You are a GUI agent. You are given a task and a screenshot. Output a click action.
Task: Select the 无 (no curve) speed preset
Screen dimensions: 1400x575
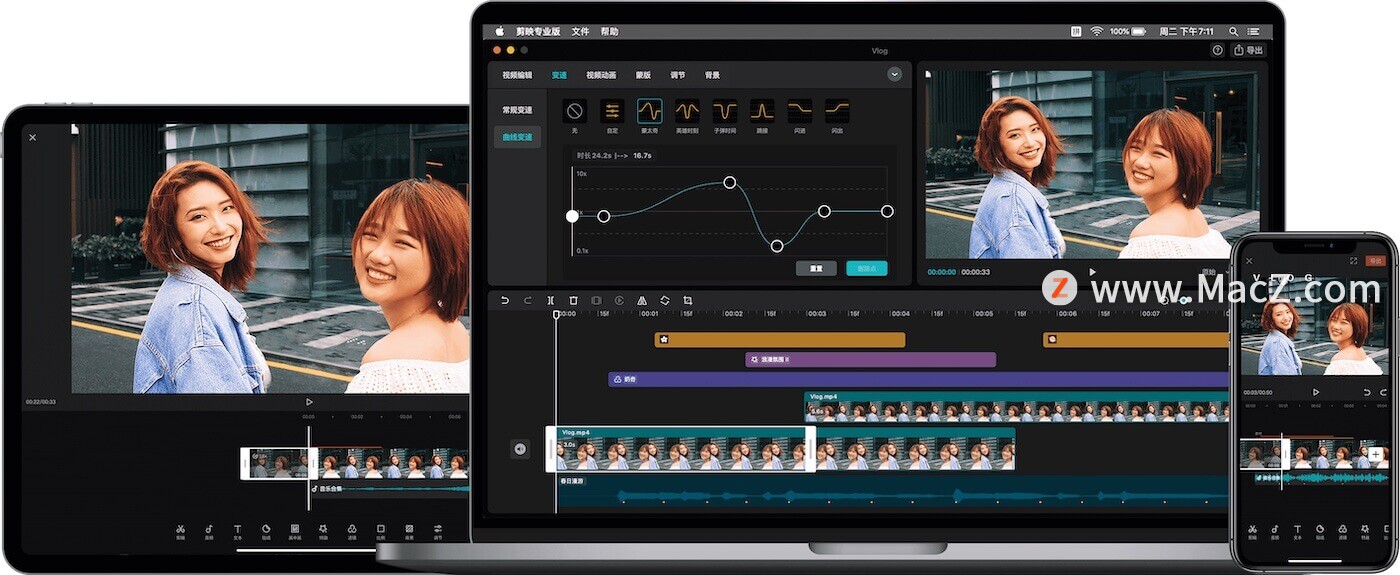tap(574, 111)
